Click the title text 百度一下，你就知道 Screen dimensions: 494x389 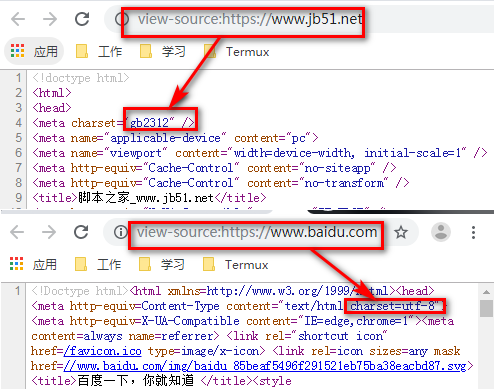coord(135,380)
